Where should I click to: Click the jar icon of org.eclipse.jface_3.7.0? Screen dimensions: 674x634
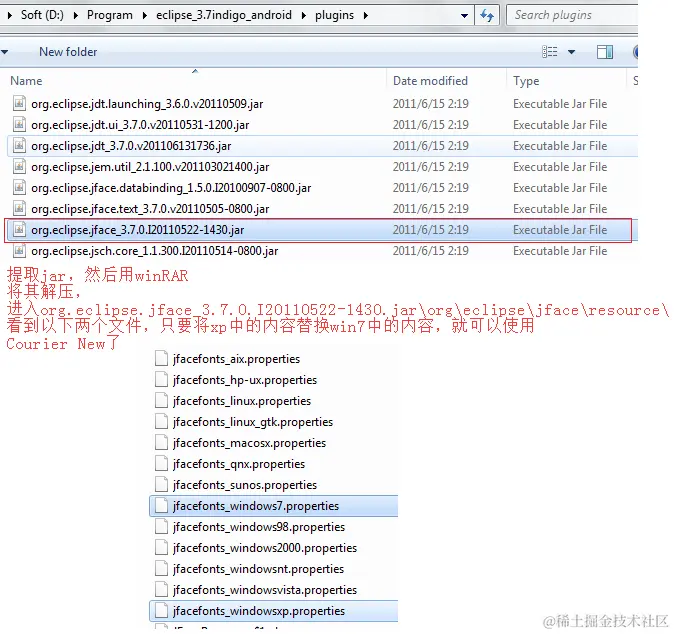19,230
